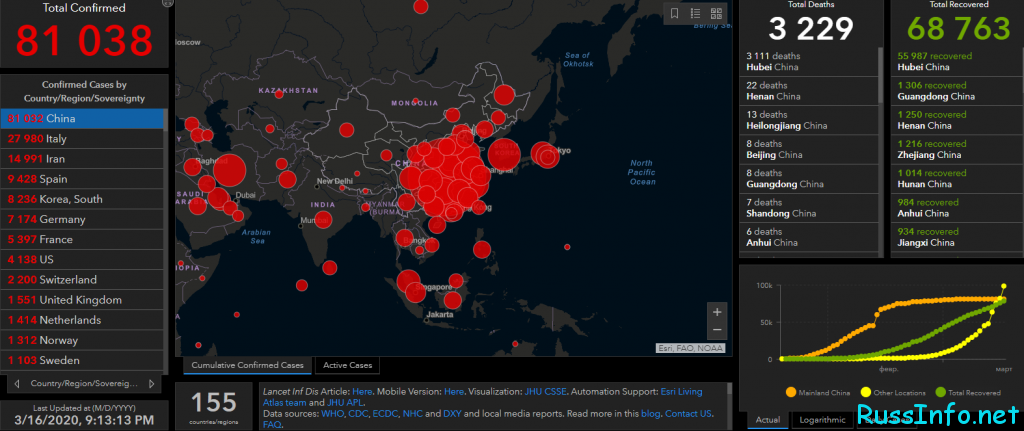The height and width of the screenshot is (431, 1024).
Task: Click Hubei China deaths entry
Action: 810,61
